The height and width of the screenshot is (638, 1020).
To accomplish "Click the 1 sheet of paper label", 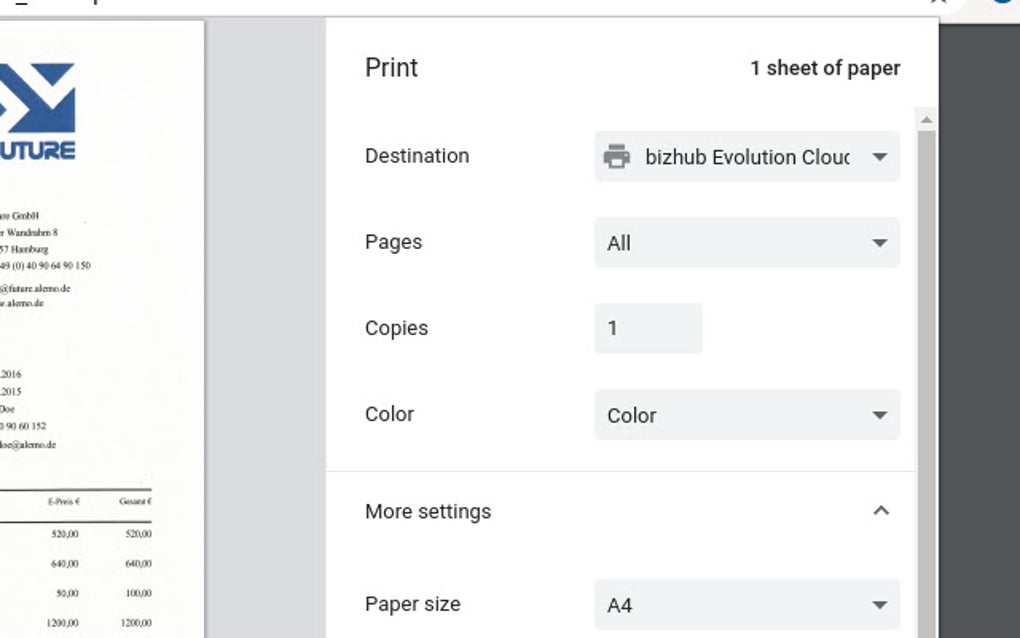I will 825,68.
